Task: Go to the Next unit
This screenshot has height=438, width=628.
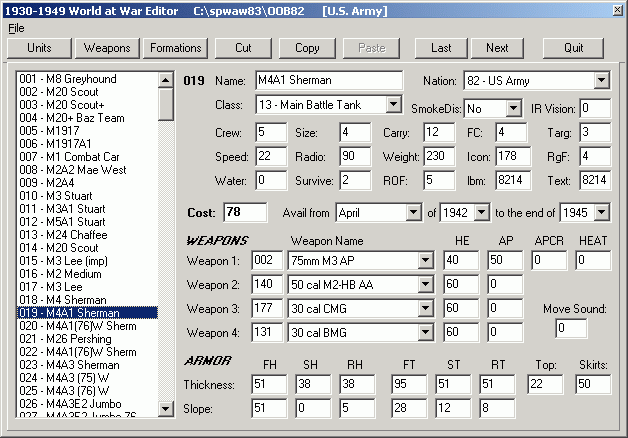Action: tap(497, 48)
